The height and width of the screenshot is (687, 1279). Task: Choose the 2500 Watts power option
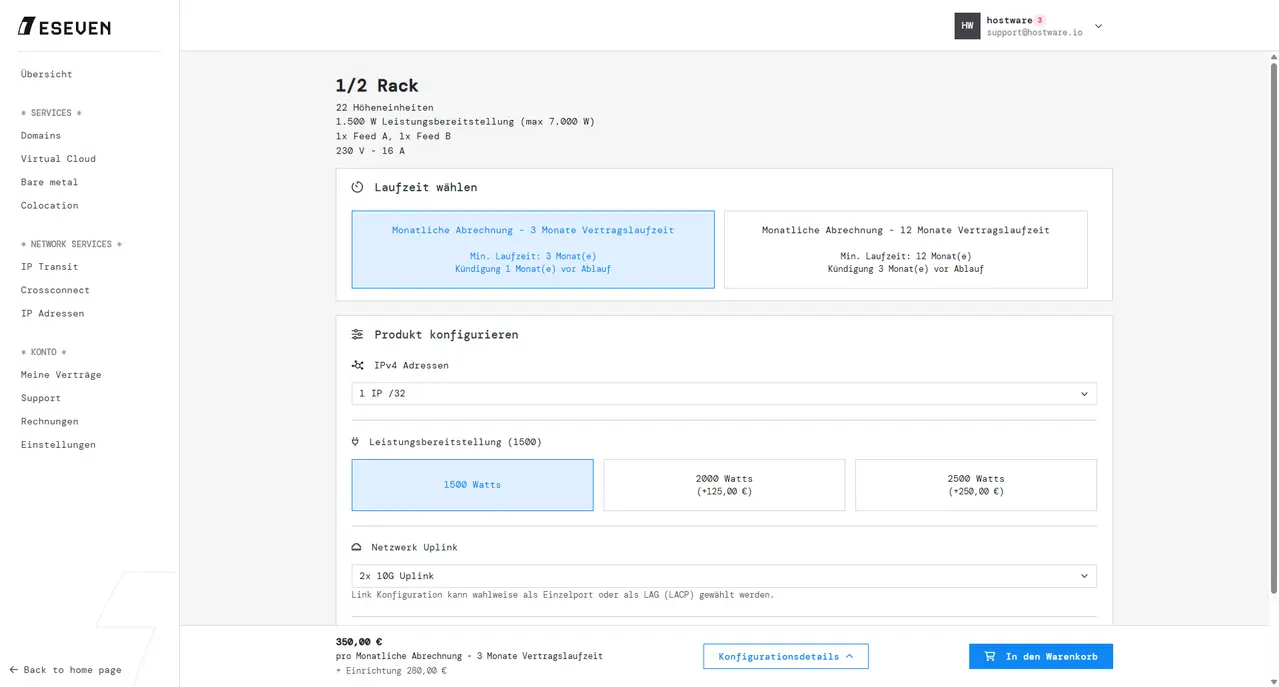[976, 485]
